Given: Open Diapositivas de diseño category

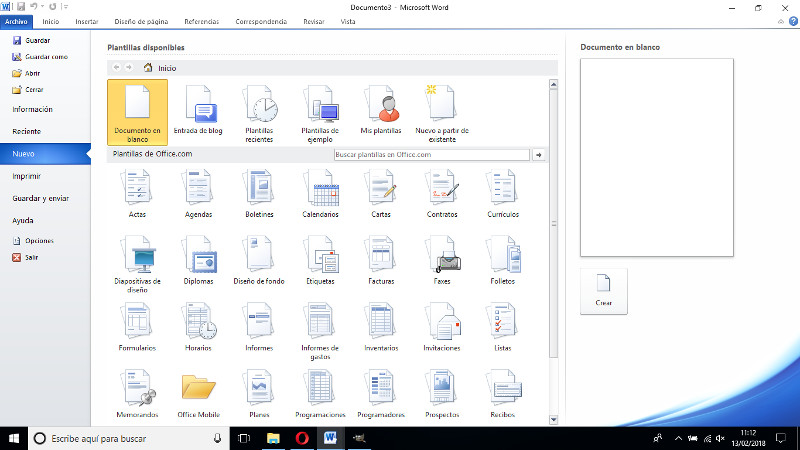Looking at the screenshot, I should pyautogui.click(x=137, y=264).
